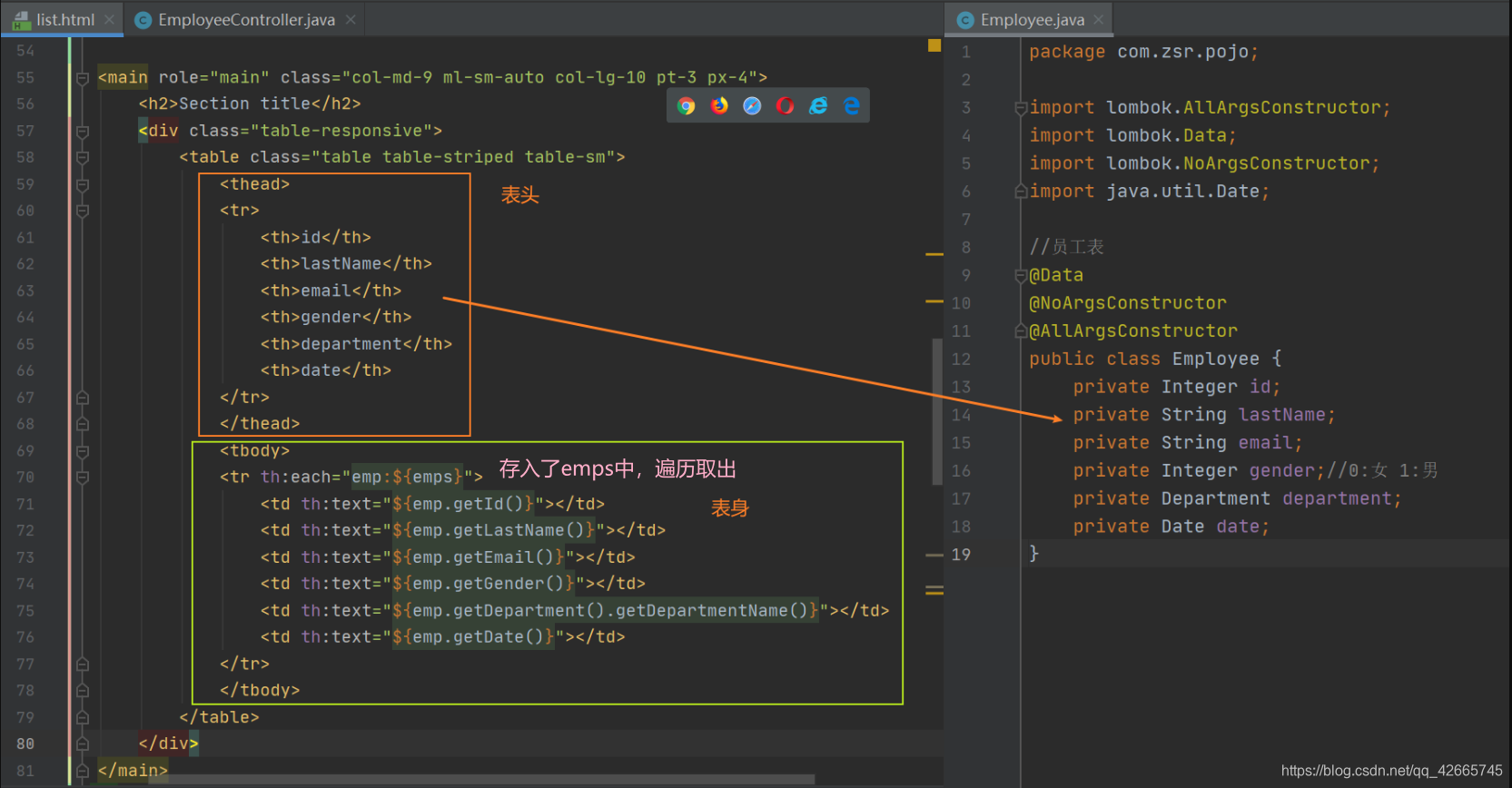
Task: Click the yellow inspection warning indicator
Action: [x=934, y=45]
